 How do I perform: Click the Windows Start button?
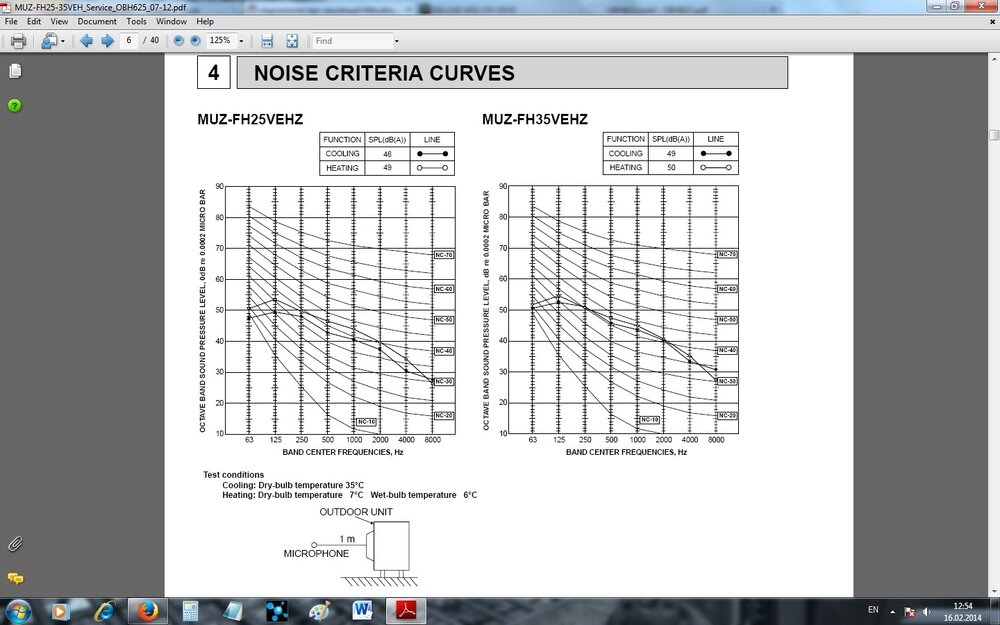[x=18, y=612]
